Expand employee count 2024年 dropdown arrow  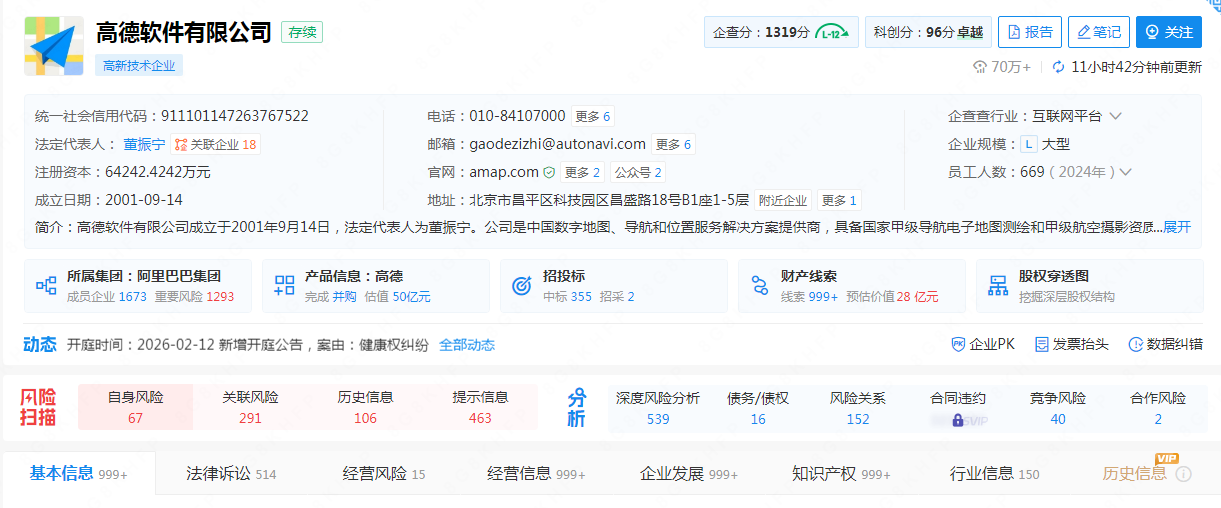click(1126, 172)
